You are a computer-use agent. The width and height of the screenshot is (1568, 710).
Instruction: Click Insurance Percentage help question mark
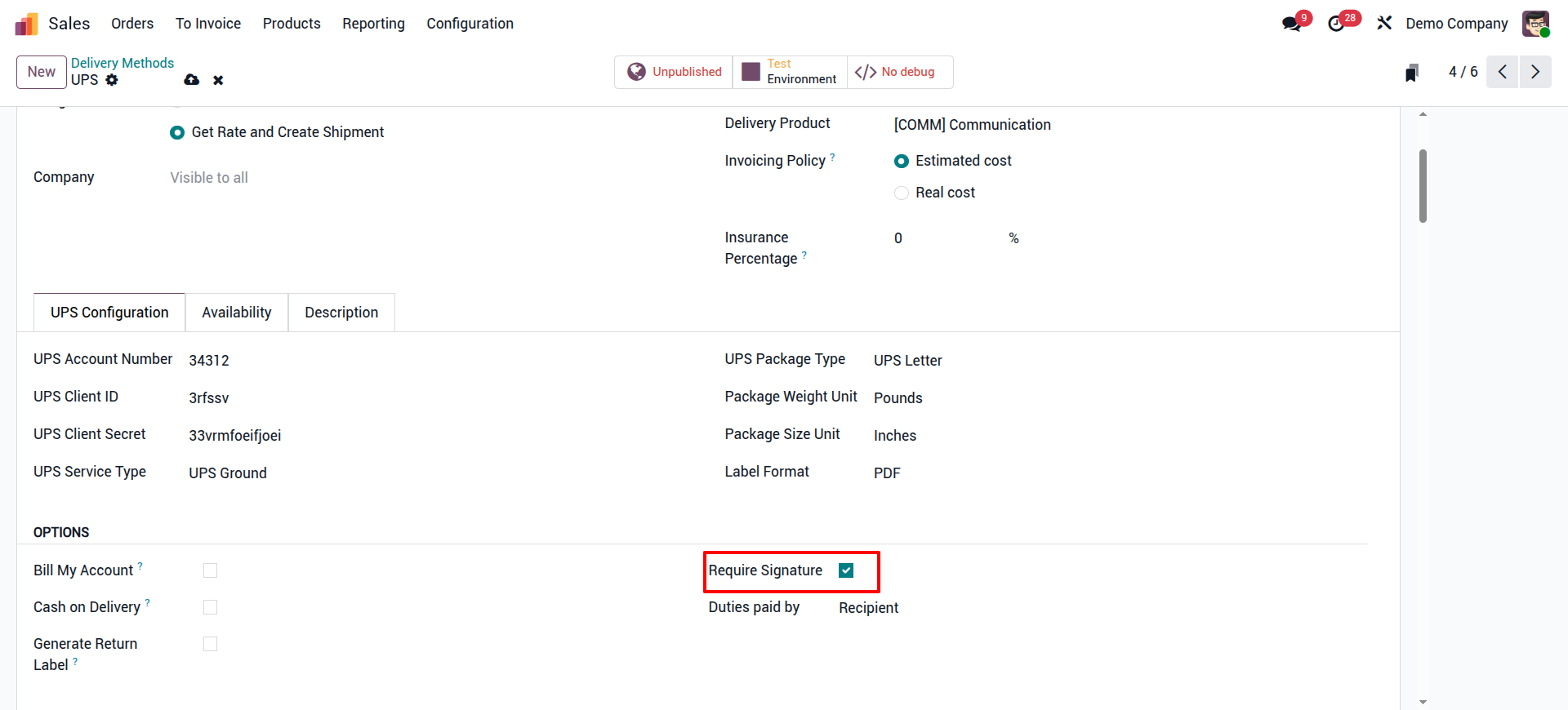[x=804, y=255]
